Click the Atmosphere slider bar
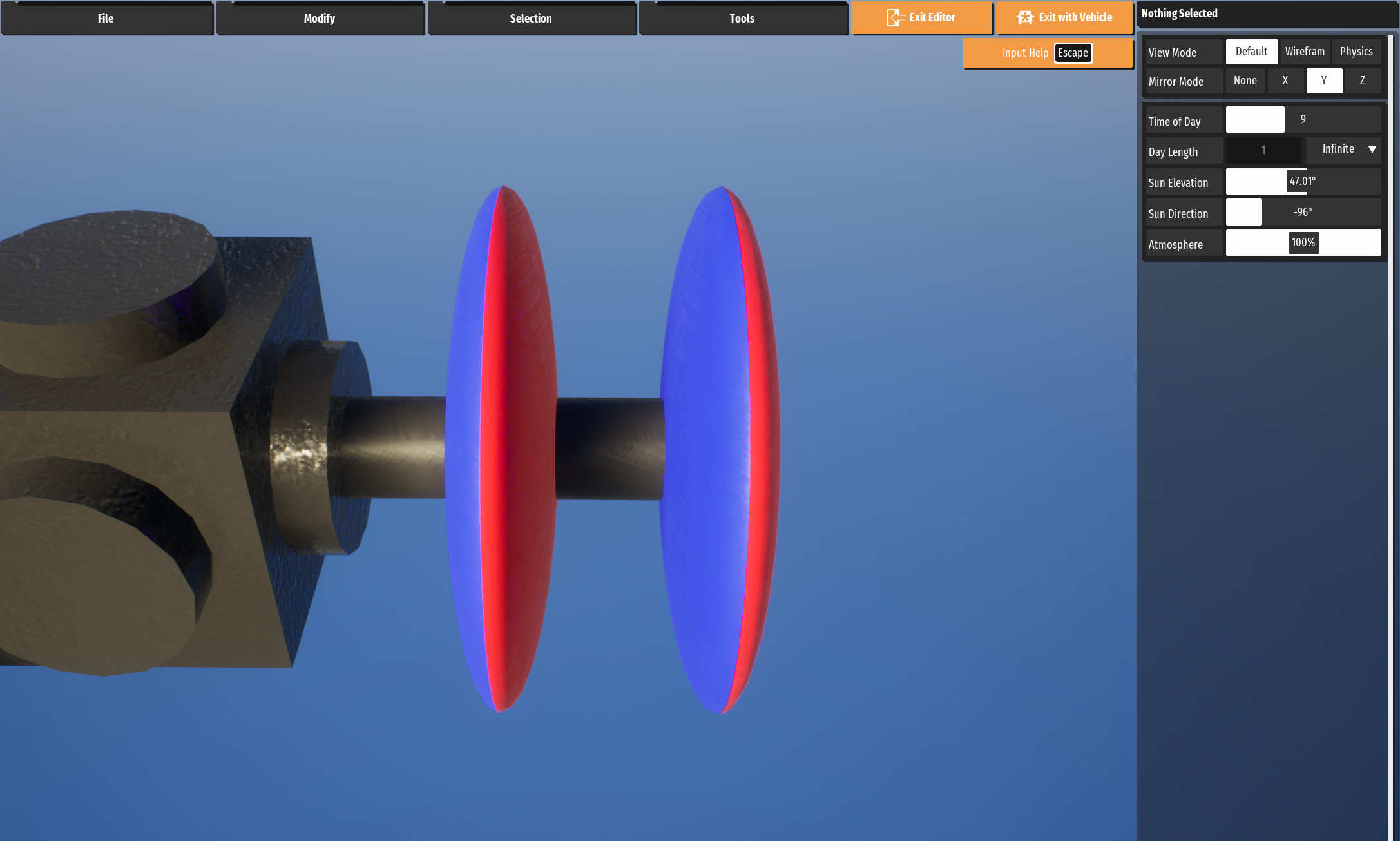Screen dimensions: 1400x841 coord(1303,243)
